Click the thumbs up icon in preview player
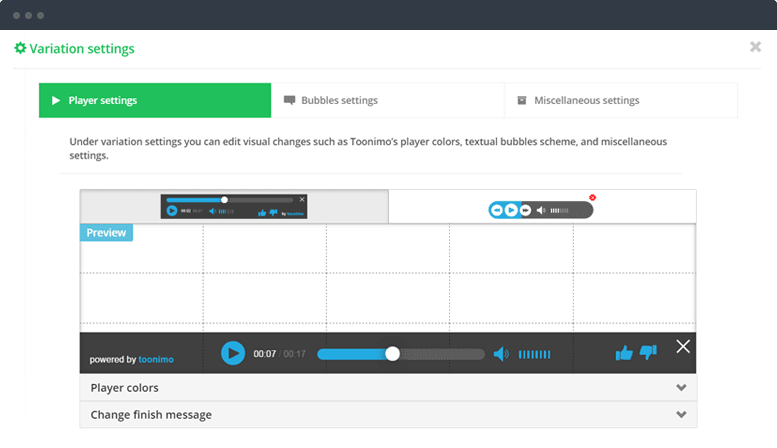 tap(624, 353)
